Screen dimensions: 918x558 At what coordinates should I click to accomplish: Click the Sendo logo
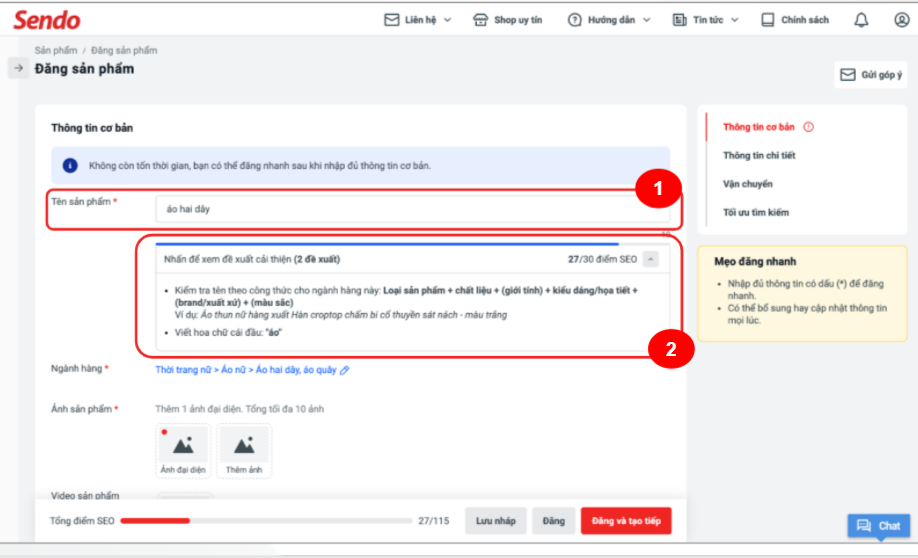pyautogui.click(x=47, y=20)
